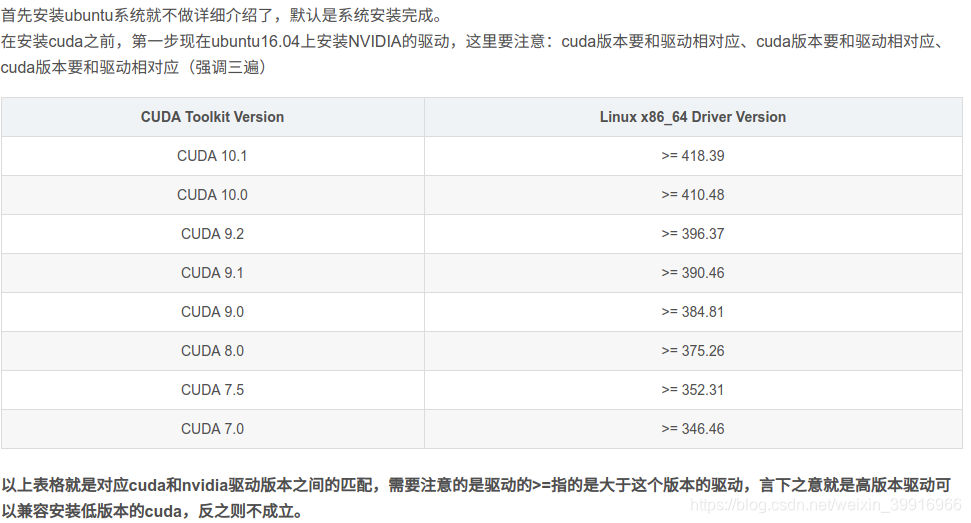Click the '>= 390.46' driver version cell

[x=693, y=273]
